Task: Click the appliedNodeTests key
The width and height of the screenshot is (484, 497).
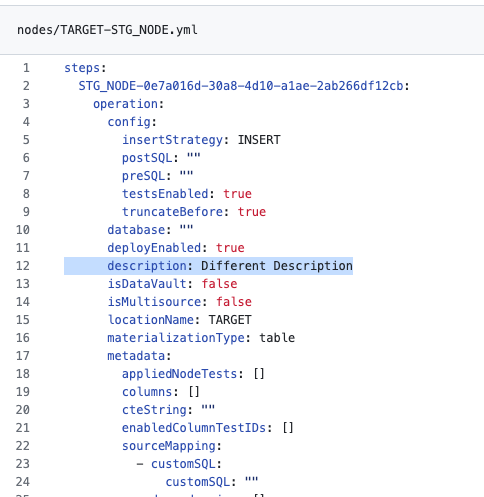Action: click(179, 374)
